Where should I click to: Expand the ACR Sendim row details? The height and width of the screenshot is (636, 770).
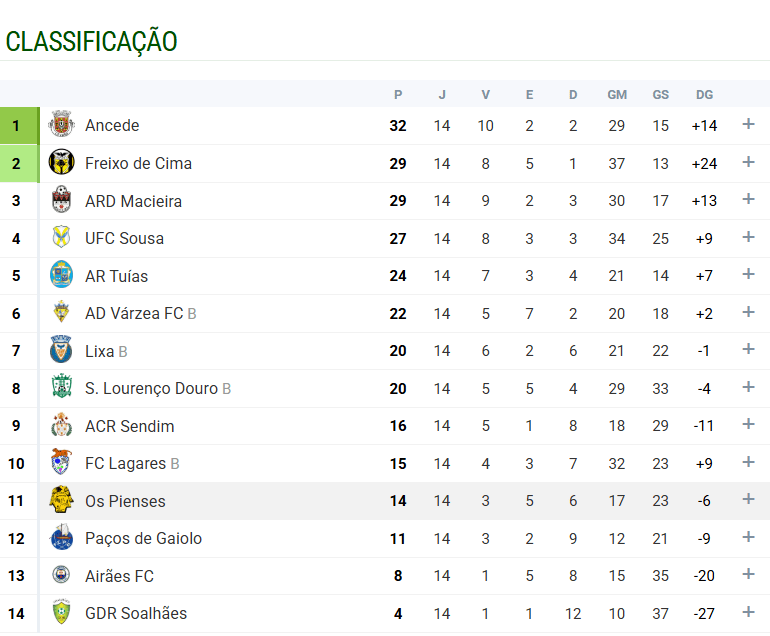click(x=748, y=424)
